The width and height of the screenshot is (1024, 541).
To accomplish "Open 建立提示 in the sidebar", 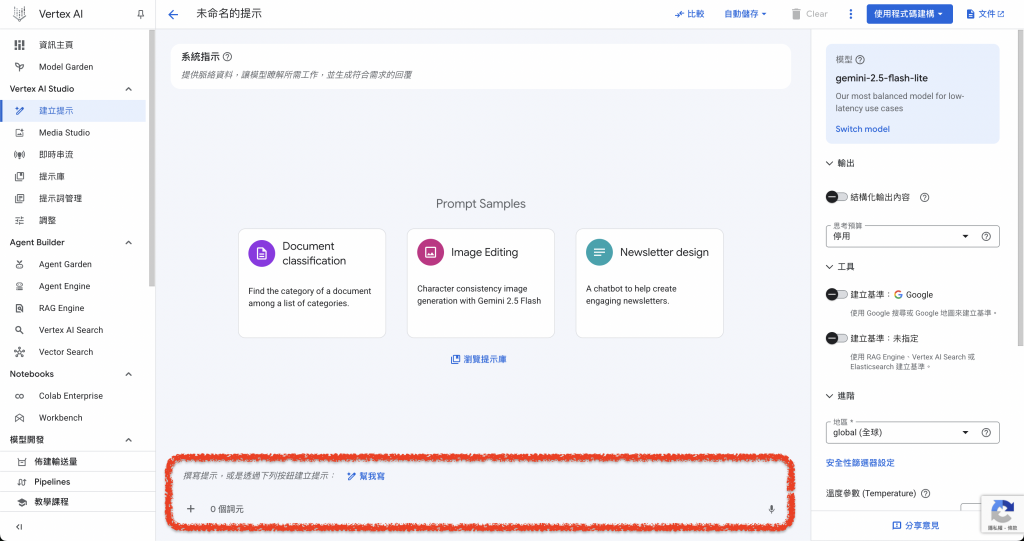I will coord(74,111).
